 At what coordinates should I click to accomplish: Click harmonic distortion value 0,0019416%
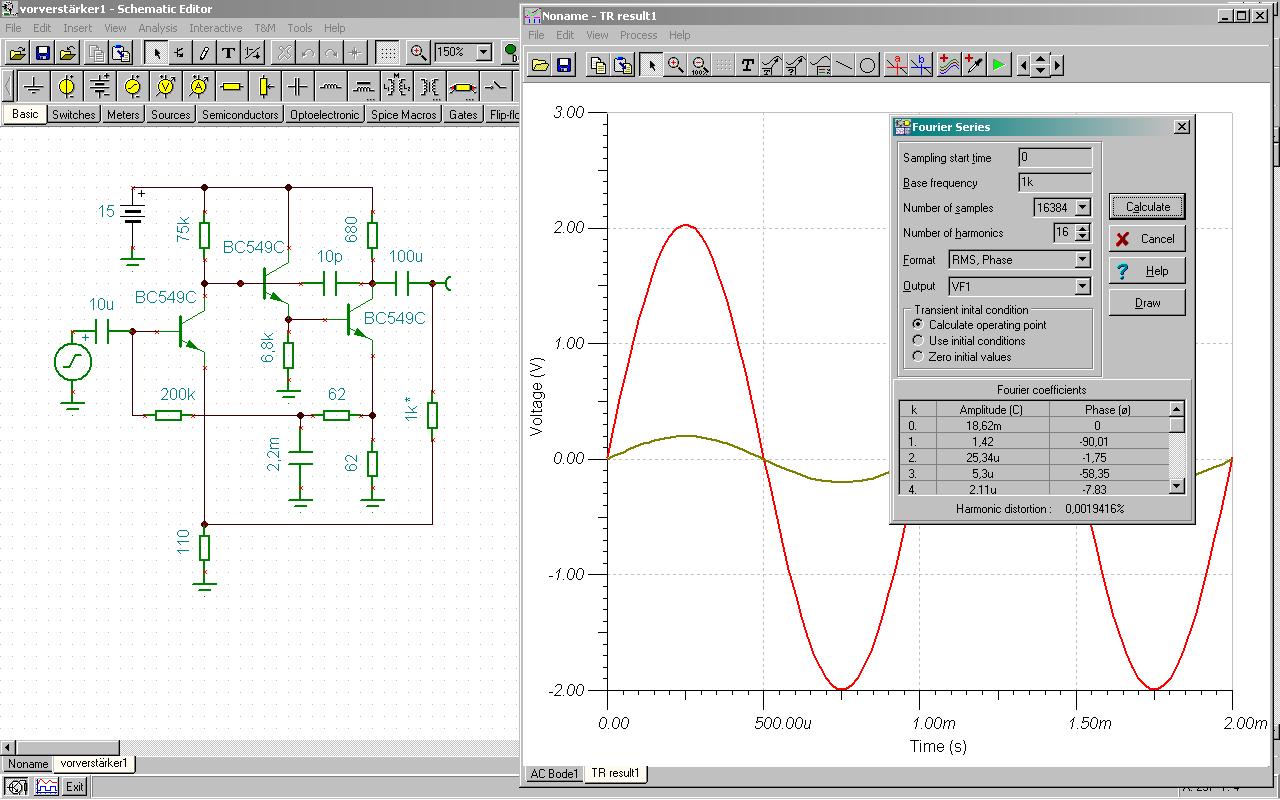click(1095, 509)
